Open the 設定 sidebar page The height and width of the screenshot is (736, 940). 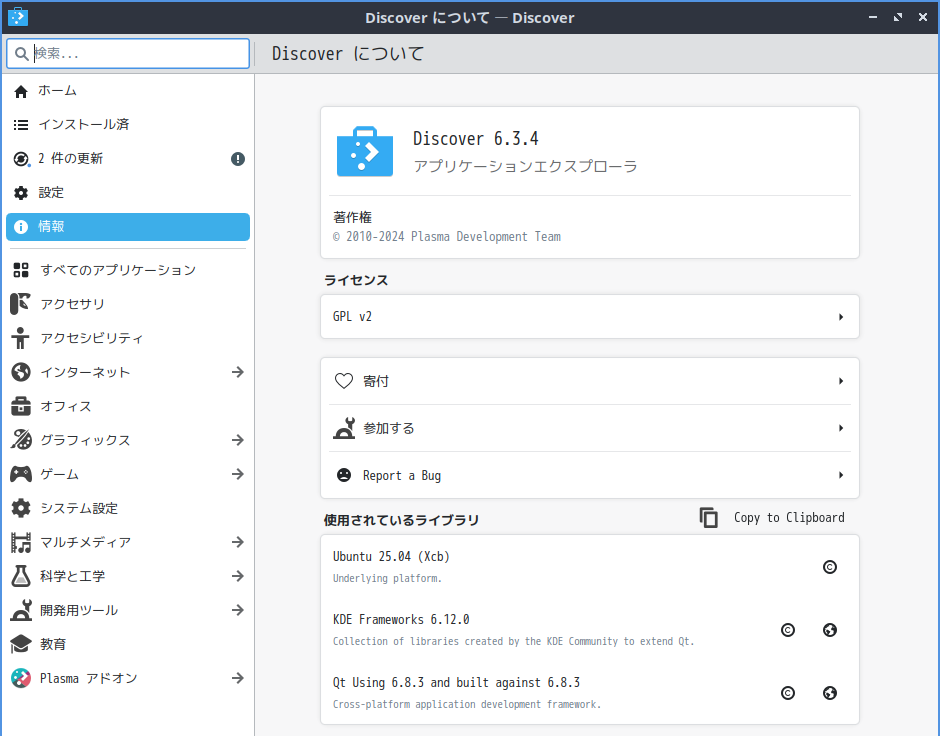(x=128, y=193)
